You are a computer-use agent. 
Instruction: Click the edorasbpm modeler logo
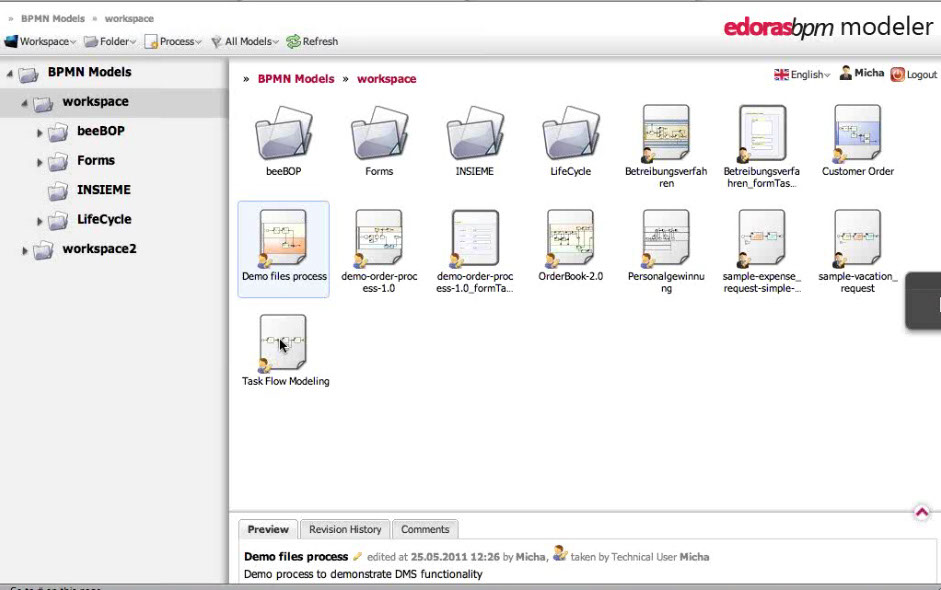[828, 27]
